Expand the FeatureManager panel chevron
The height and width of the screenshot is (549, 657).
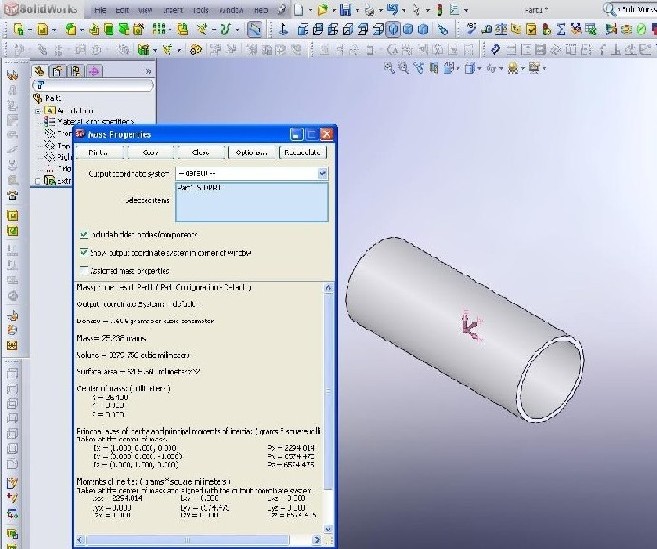click(148, 71)
